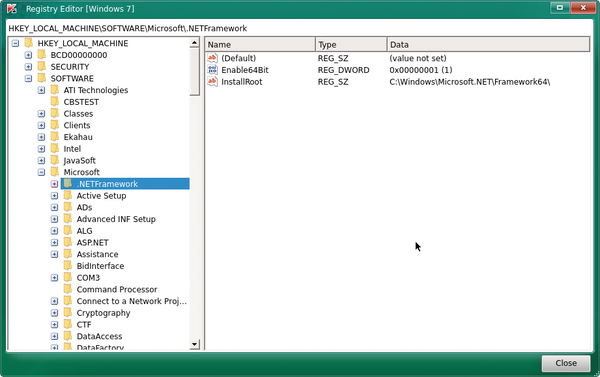This screenshot has width=600, height=377.
Task: Click the Classes folder icon
Action: coord(55,113)
